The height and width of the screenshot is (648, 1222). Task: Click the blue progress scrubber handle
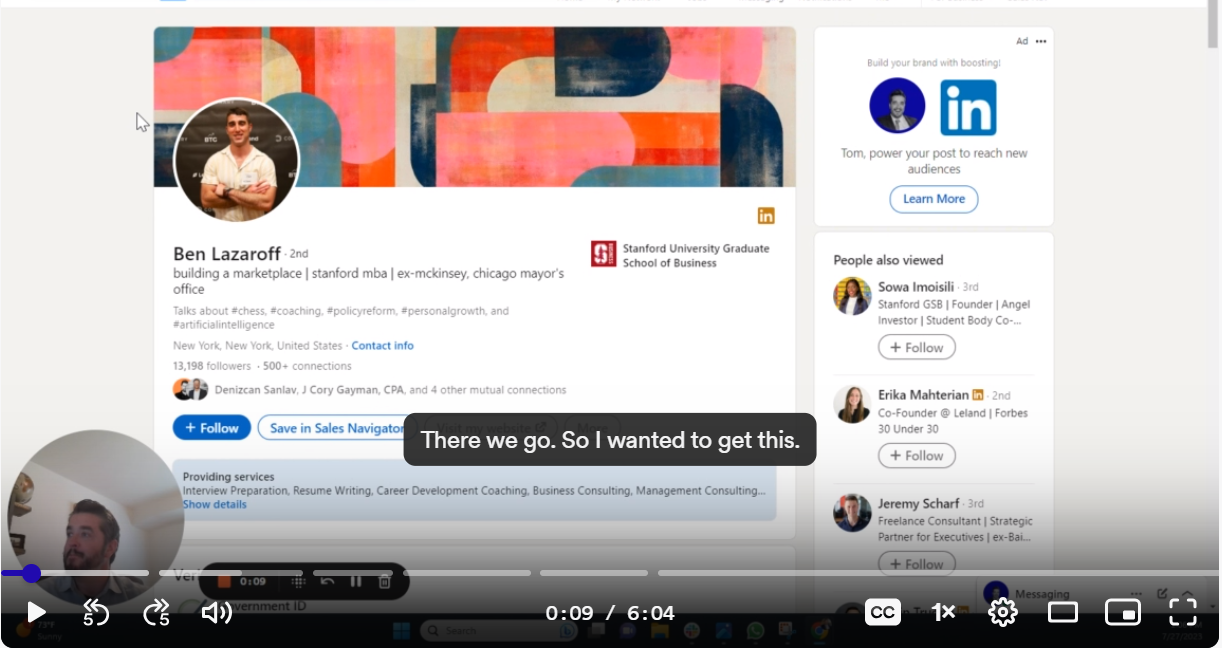(x=31, y=573)
